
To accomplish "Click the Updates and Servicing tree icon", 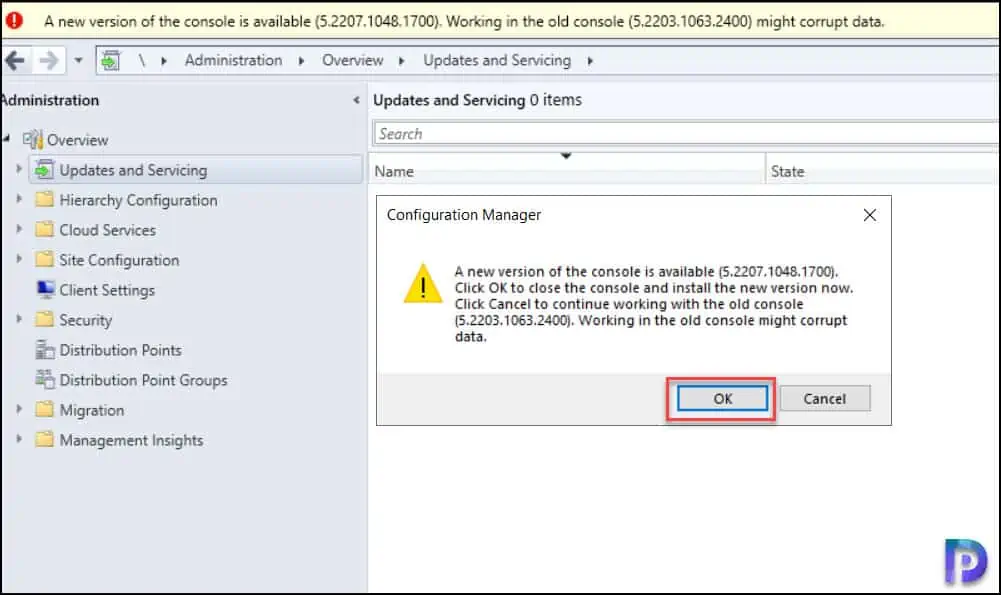I will pos(44,169).
